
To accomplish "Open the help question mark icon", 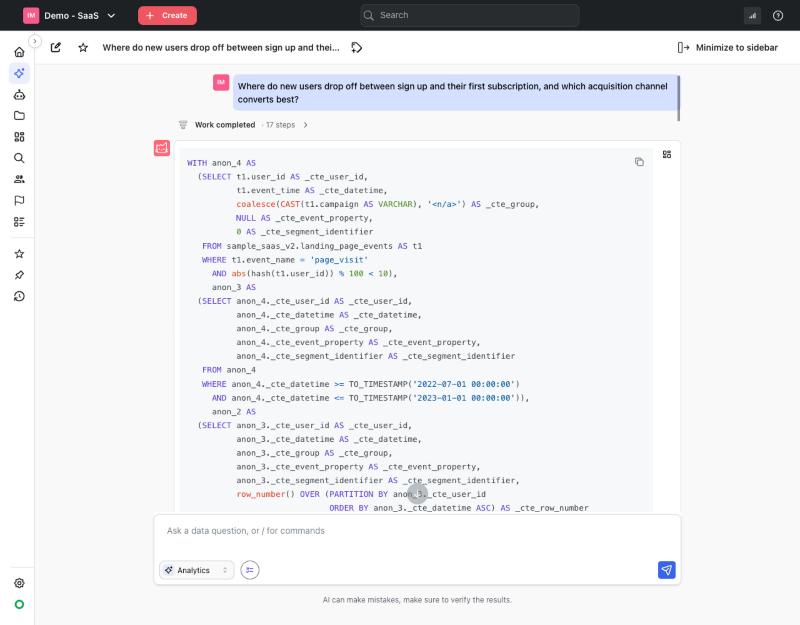I will pyautogui.click(x=778, y=15).
